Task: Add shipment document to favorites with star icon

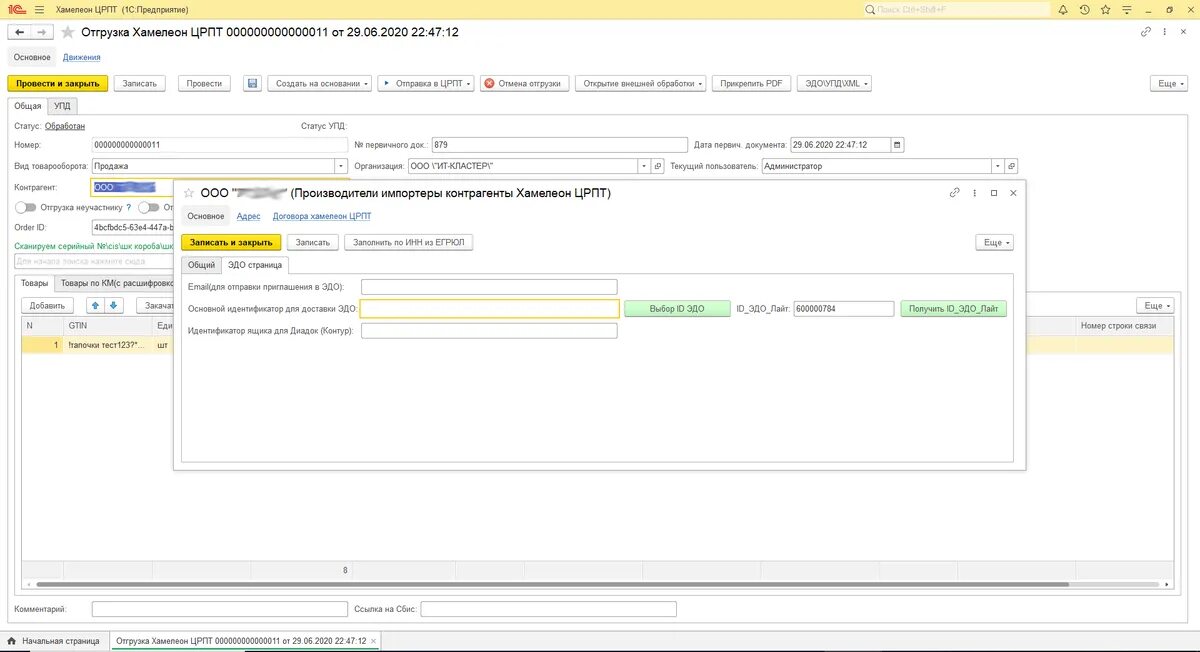Action: click(x=68, y=32)
